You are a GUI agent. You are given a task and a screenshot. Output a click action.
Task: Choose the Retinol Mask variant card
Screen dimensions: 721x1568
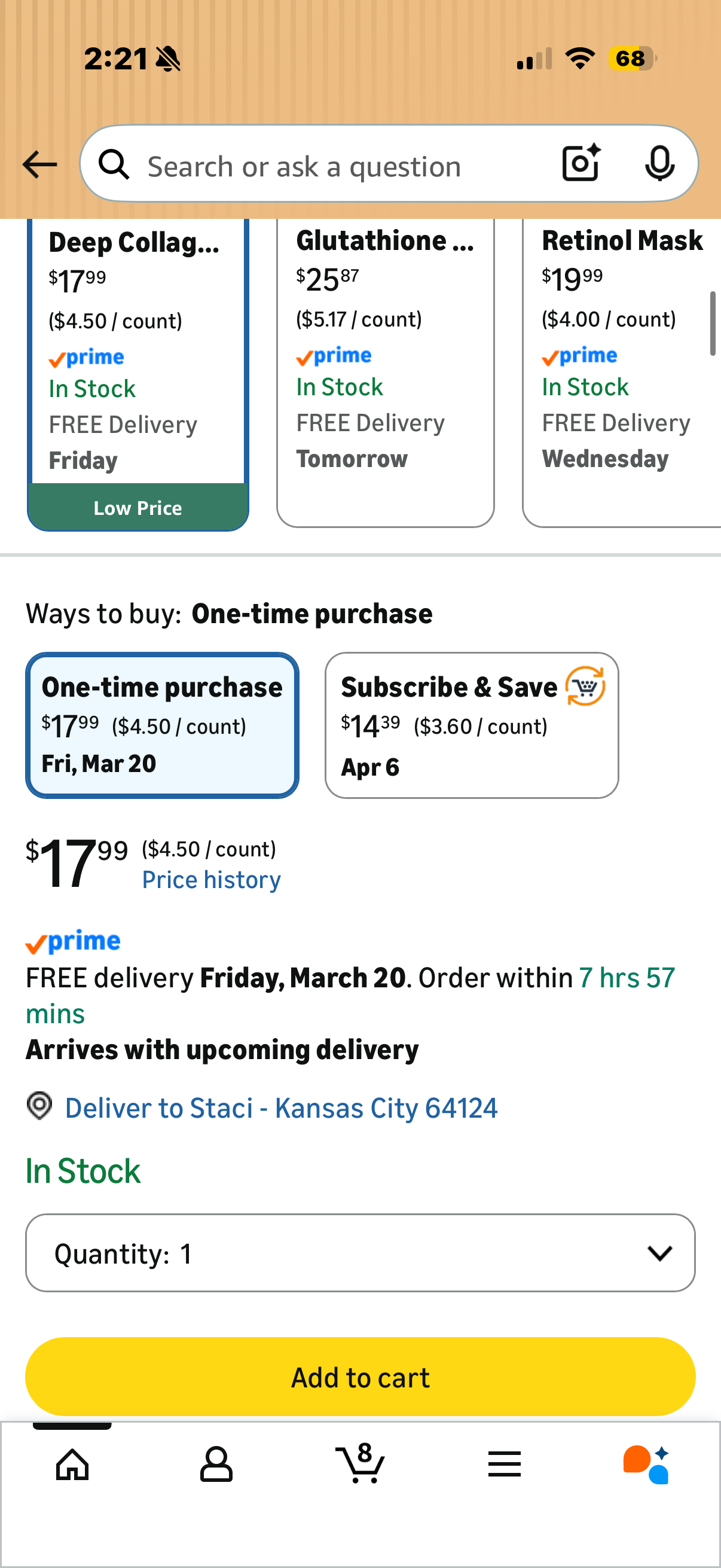pos(622,373)
